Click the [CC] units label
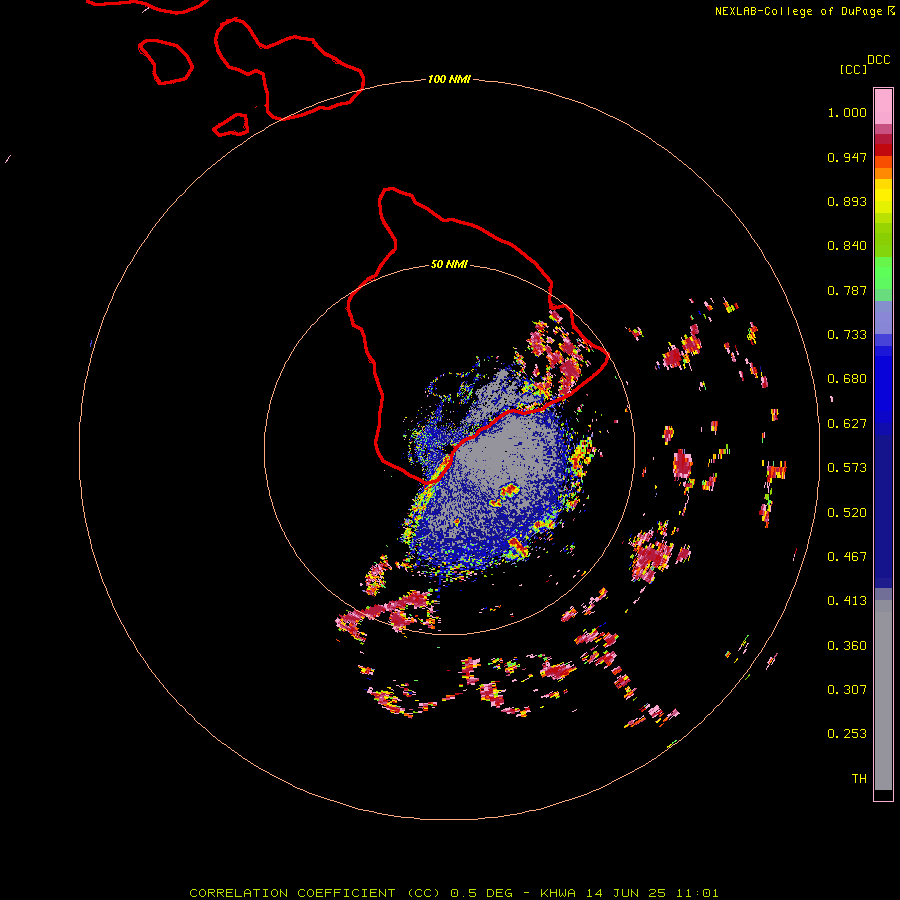 853,69
